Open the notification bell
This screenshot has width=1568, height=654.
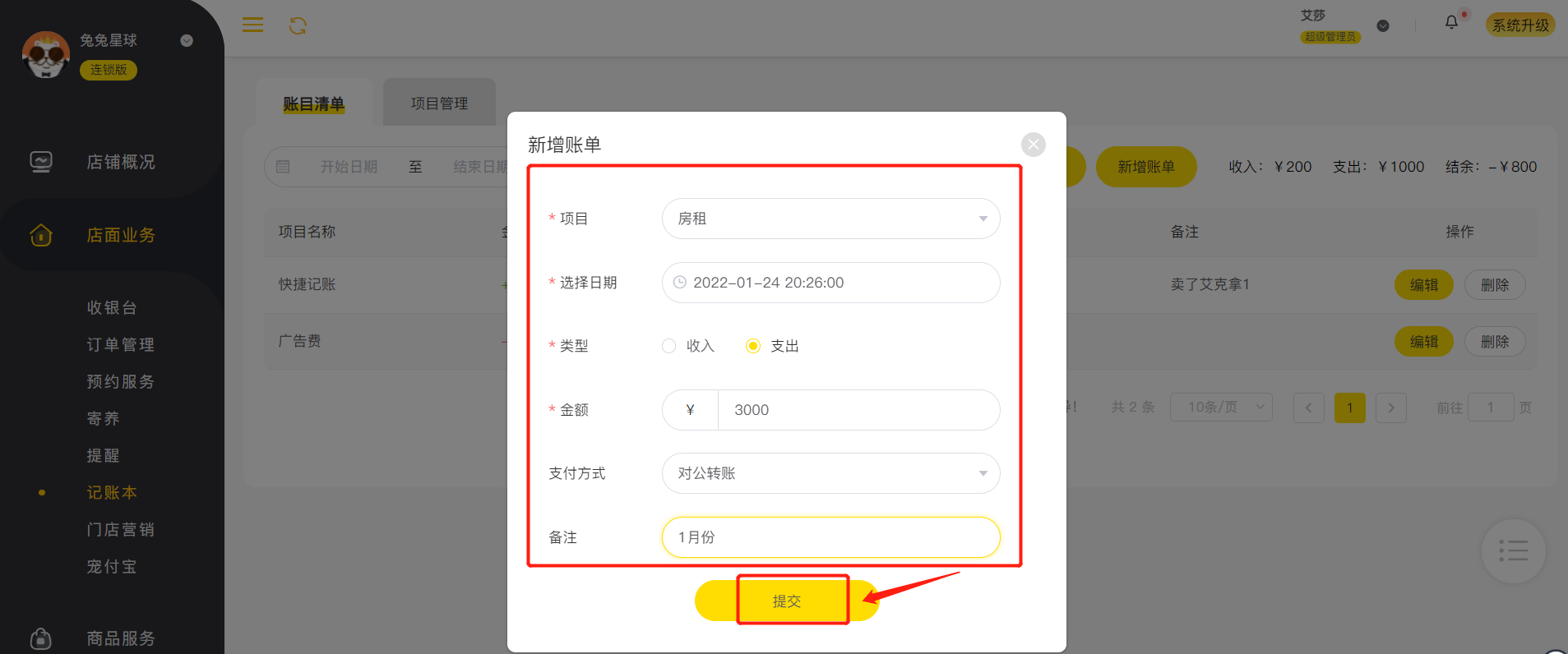click(x=1451, y=23)
